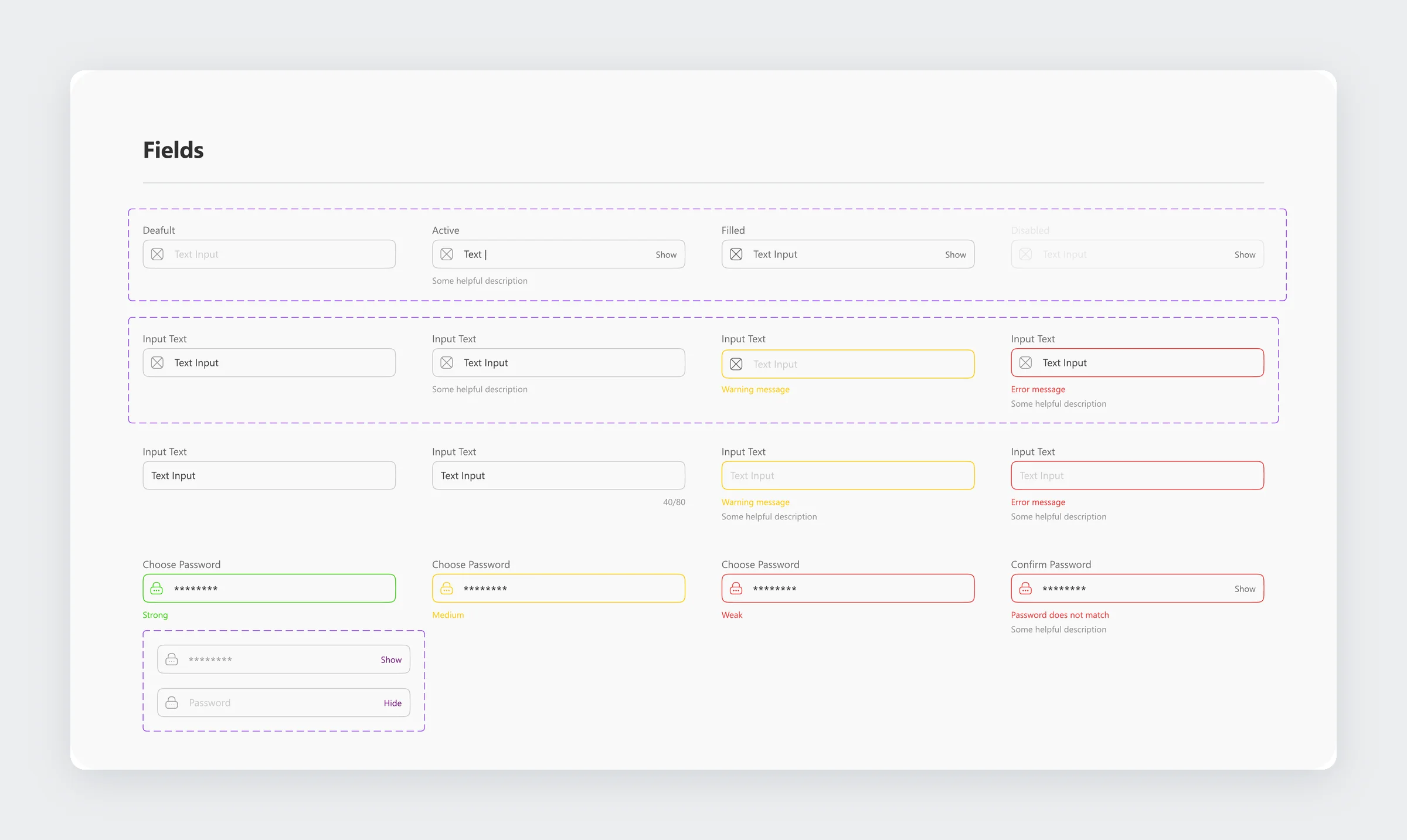Click the clear icon in the Deafult field
Viewport: 1407px width, 840px height.
pyautogui.click(x=157, y=254)
